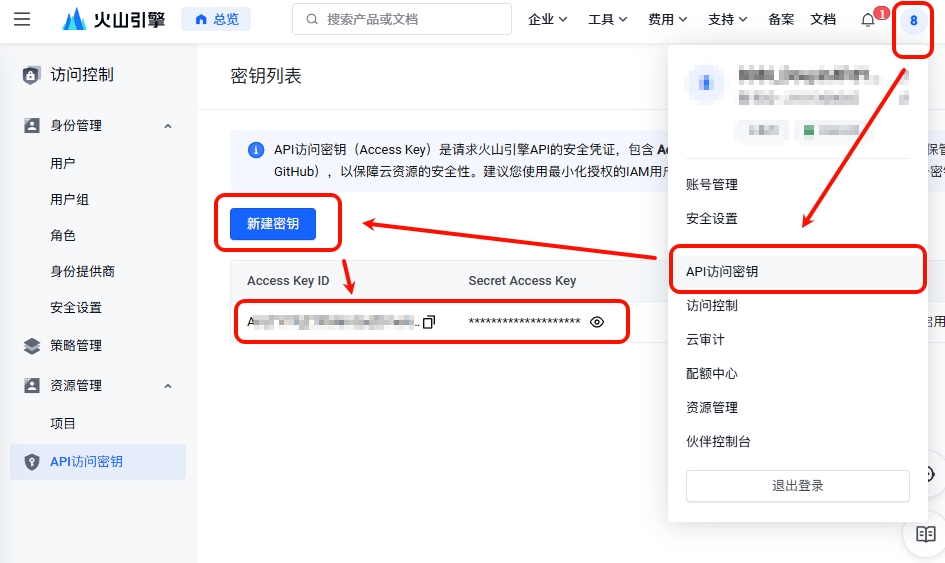
Task: Focus the 搜索产品或文档 search field
Action: point(402,19)
